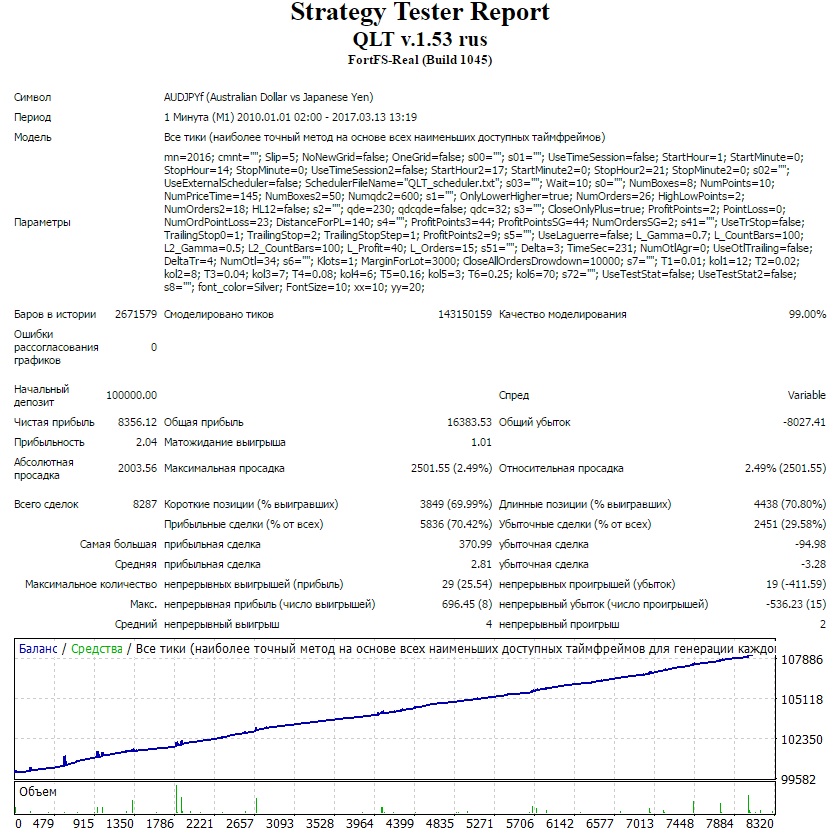Click 'Максимальная просадка' label
Image resolution: width=836 pixels, height=835 pixels.
tap(224, 468)
